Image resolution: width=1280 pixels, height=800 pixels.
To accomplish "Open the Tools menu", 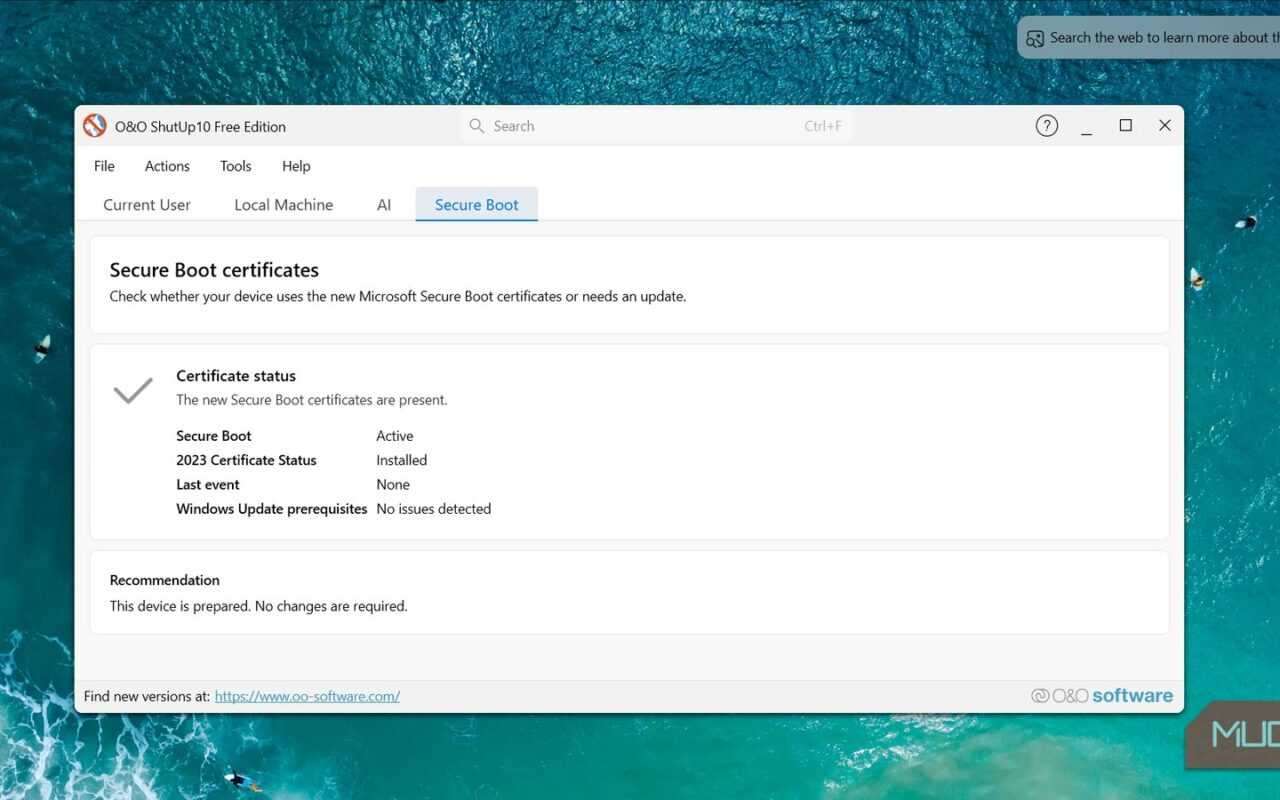I will click(236, 166).
